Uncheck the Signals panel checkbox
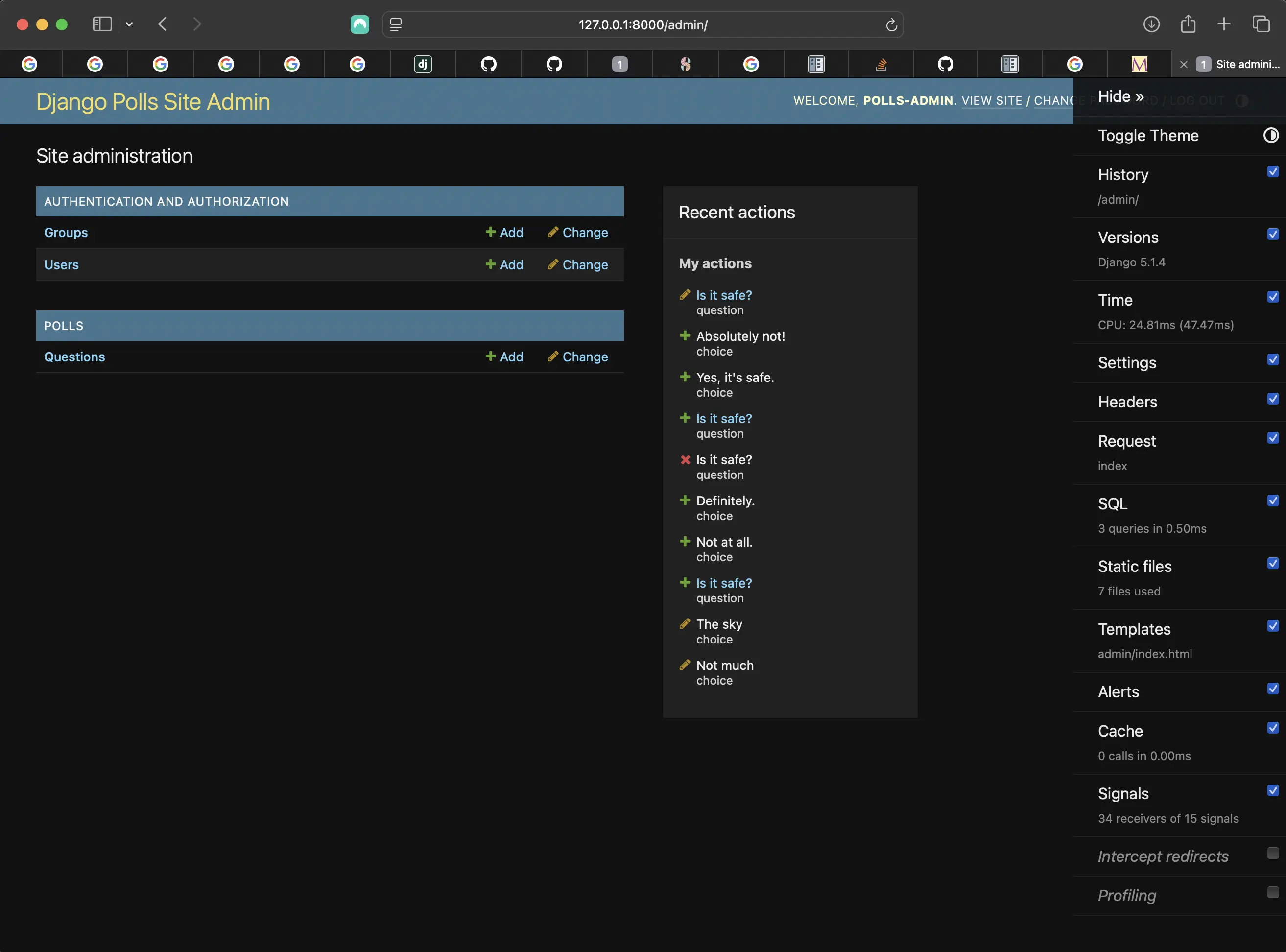The width and height of the screenshot is (1286, 952). click(x=1273, y=791)
